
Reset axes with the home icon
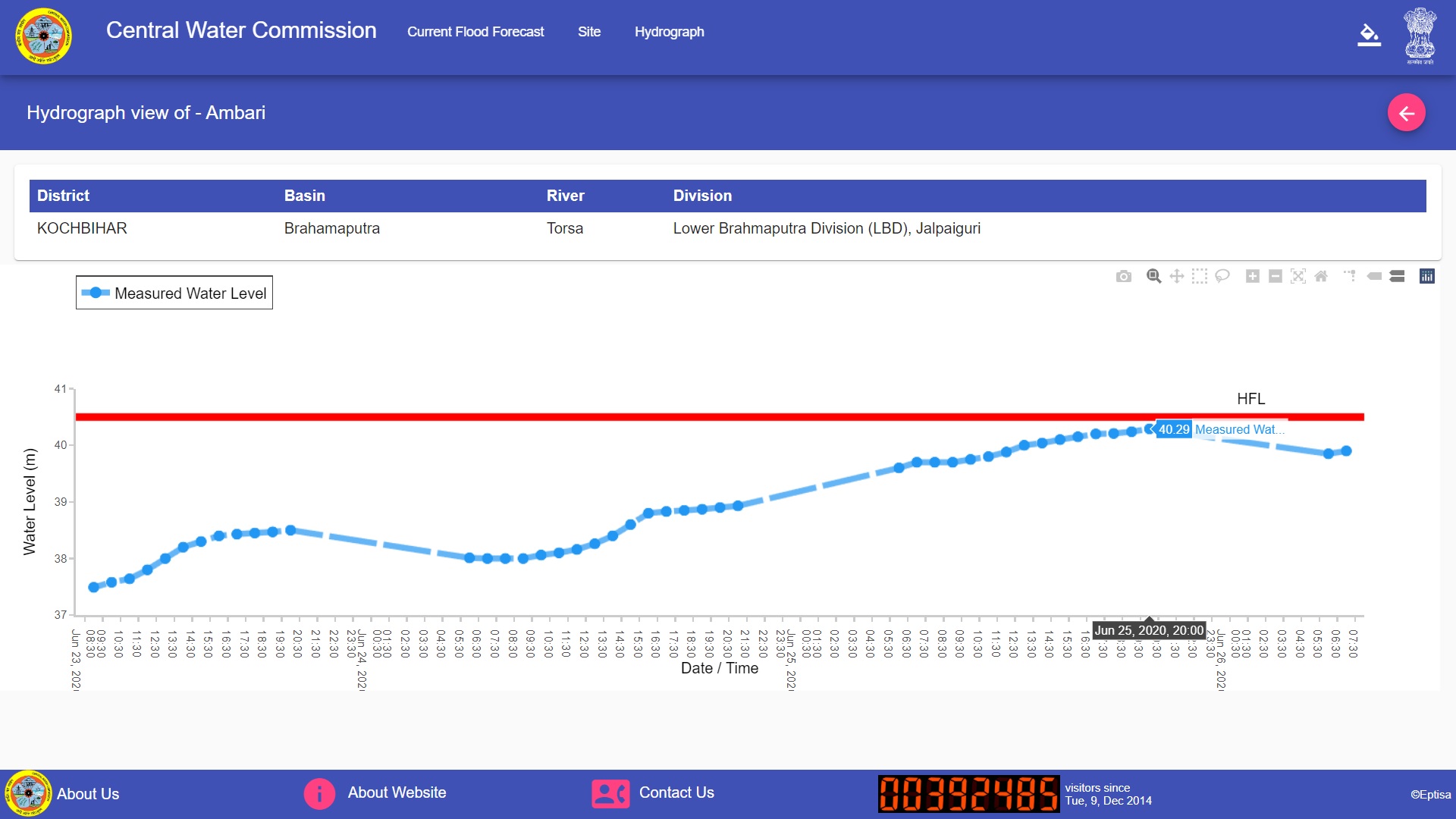1320,277
